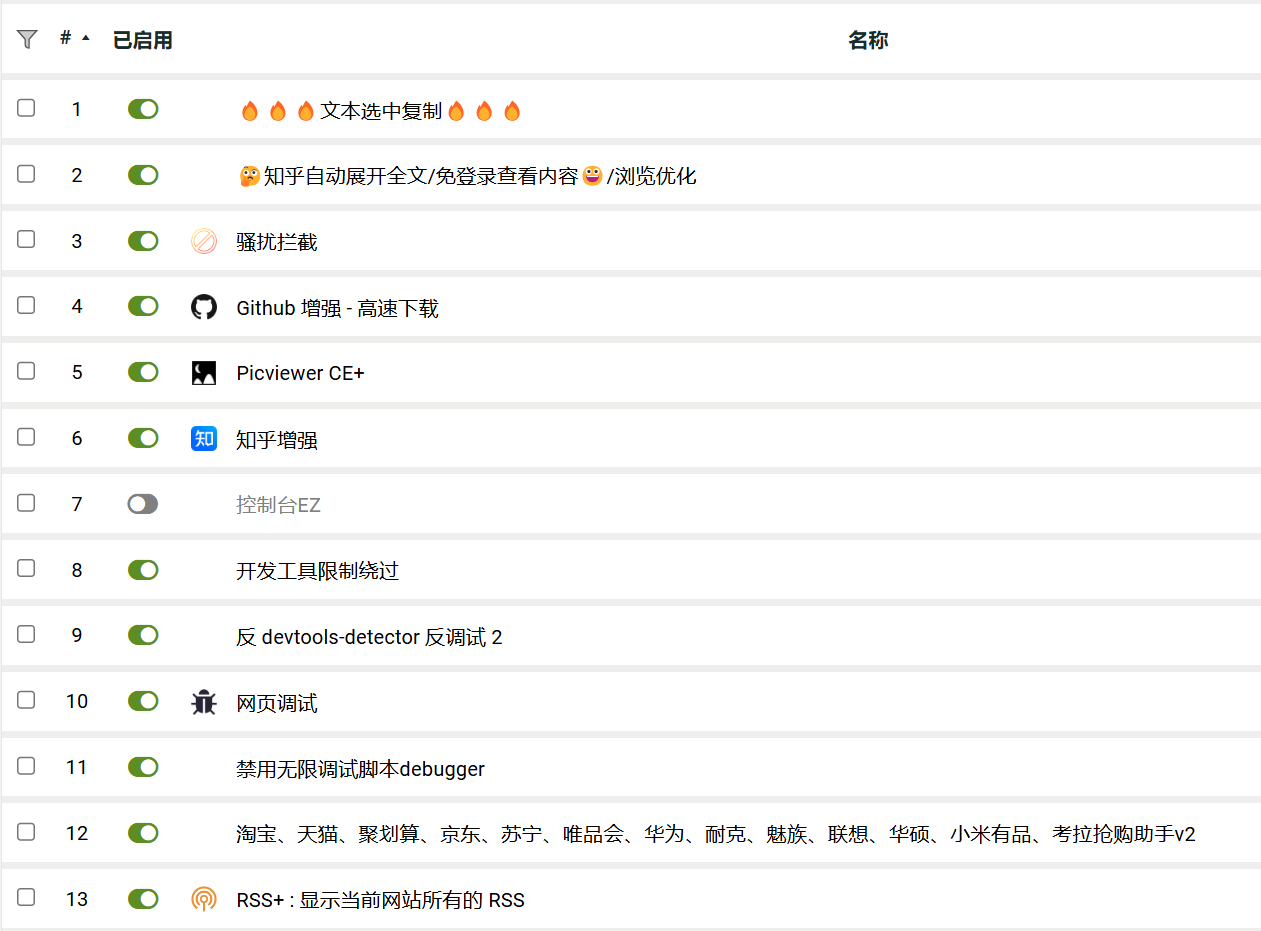
Task: Open 反 devtools-detector 反调试 2 script
Action: click(369, 637)
